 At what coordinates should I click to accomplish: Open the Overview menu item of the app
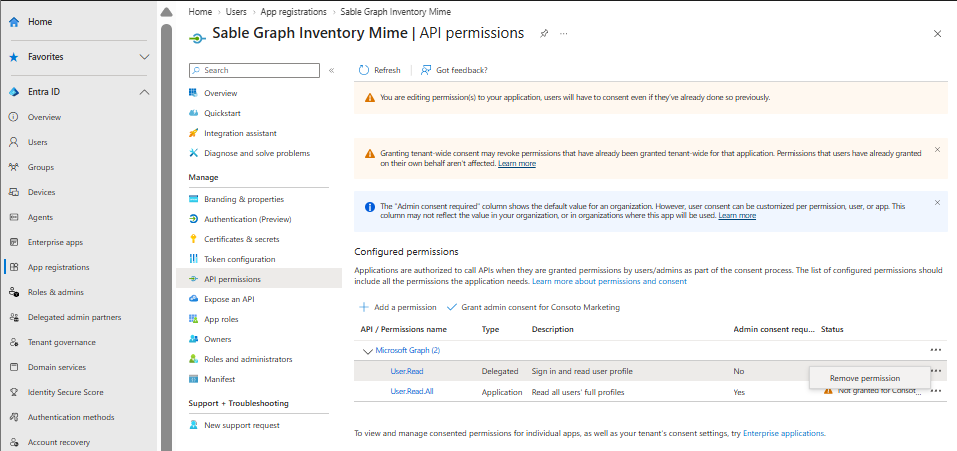[x=220, y=93]
